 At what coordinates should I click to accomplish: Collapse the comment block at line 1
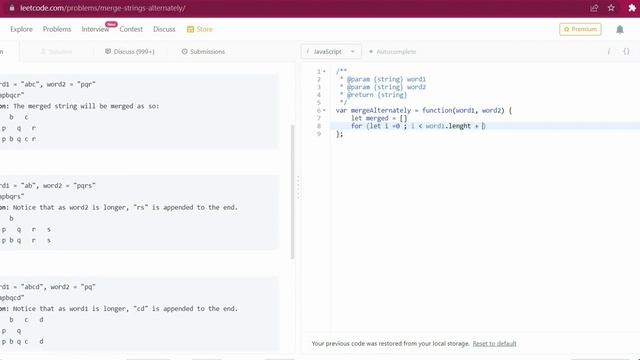coord(324,71)
